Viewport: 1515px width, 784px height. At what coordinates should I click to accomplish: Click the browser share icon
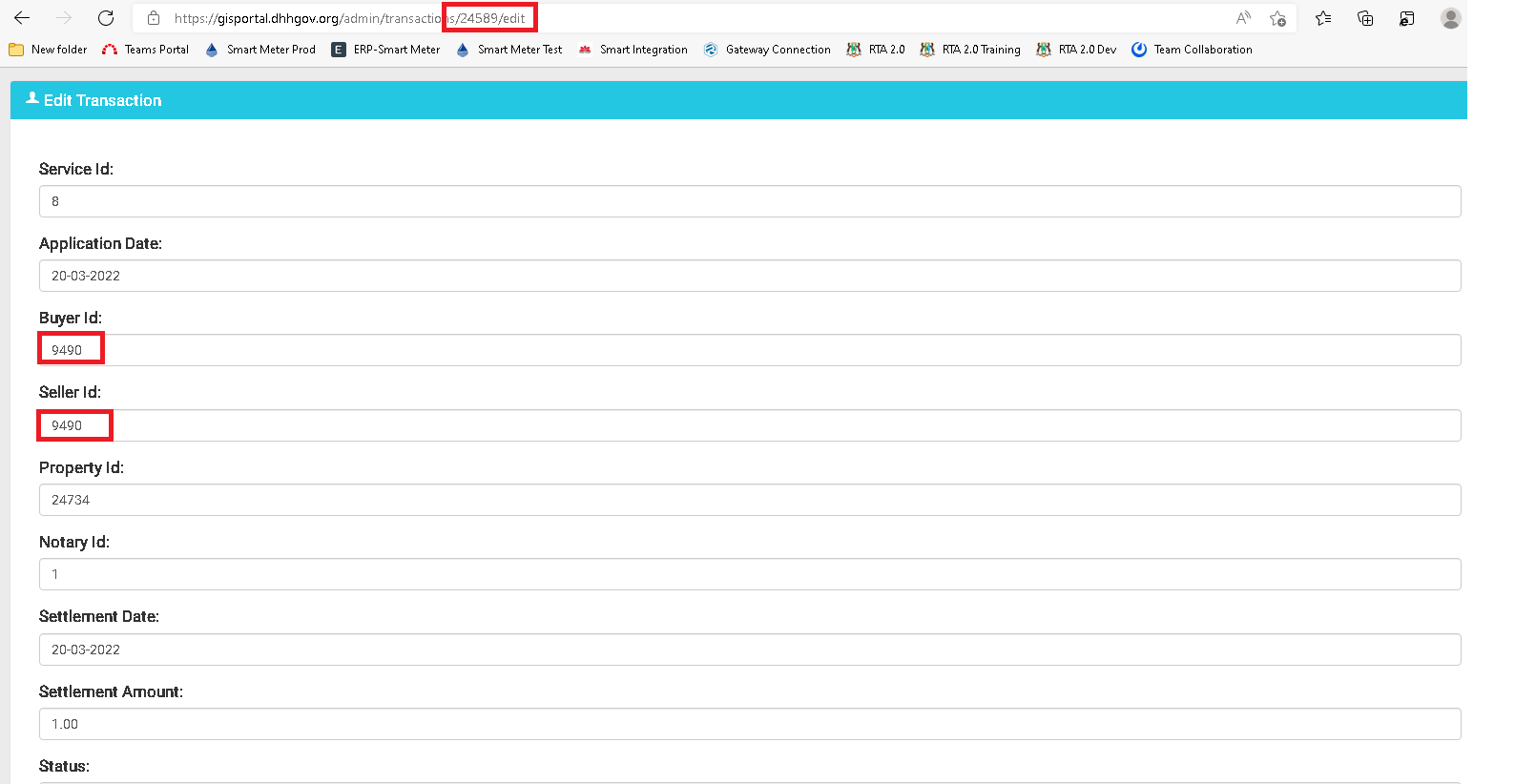click(x=1407, y=18)
